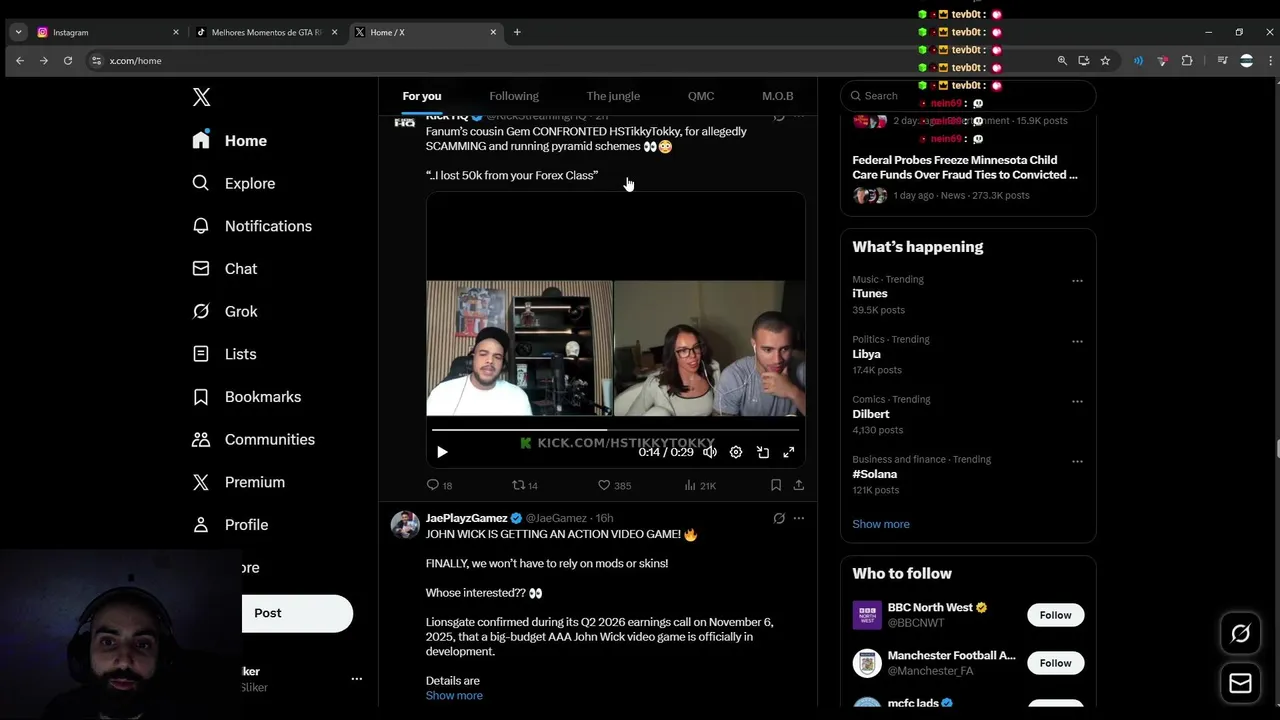Image resolution: width=1280 pixels, height=720 pixels.
Task: View analytics showing 21K views
Action: 700,485
